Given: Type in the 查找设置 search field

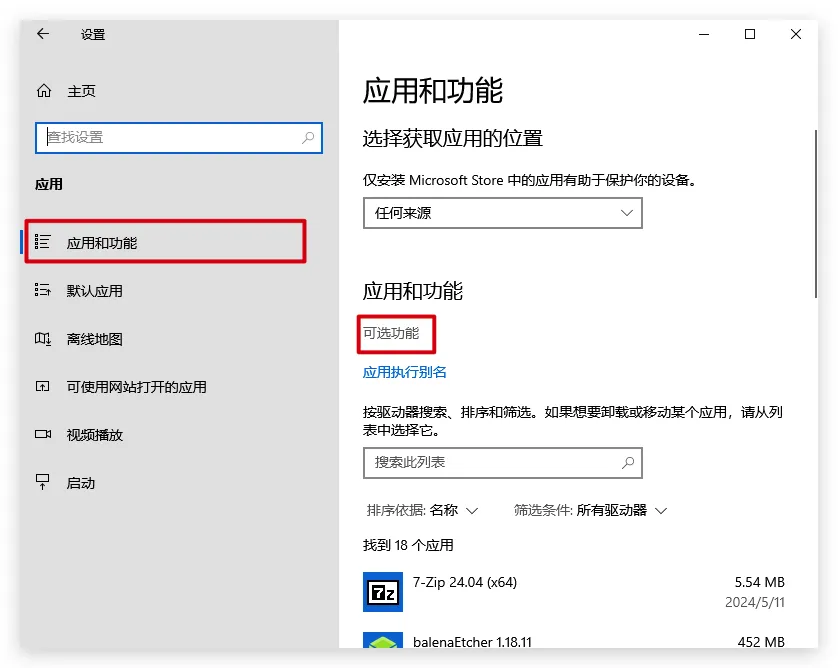Looking at the screenshot, I should 165,138.
